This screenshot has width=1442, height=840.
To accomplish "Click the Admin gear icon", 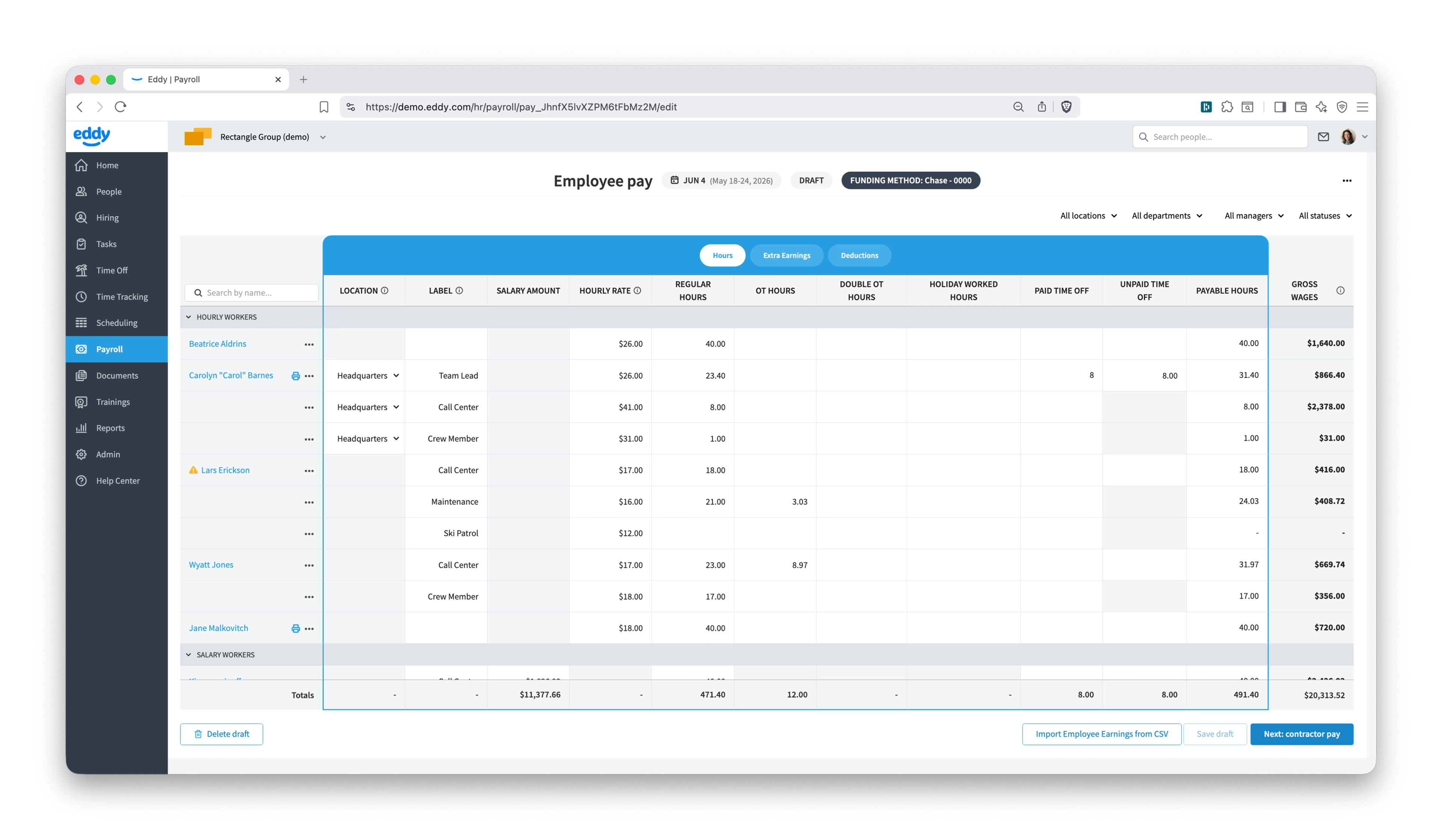I will pyautogui.click(x=81, y=454).
